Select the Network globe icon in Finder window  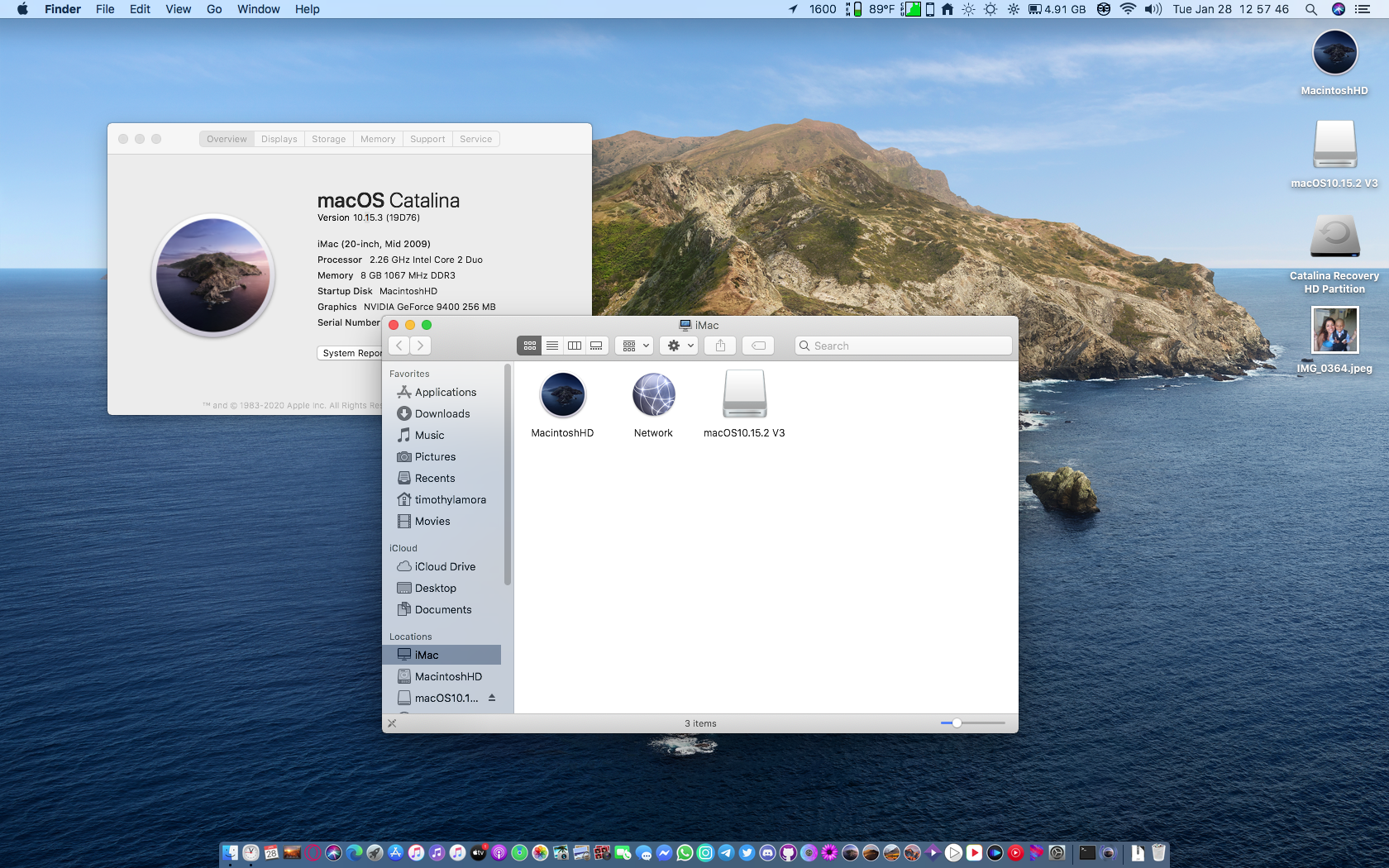pos(653,395)
